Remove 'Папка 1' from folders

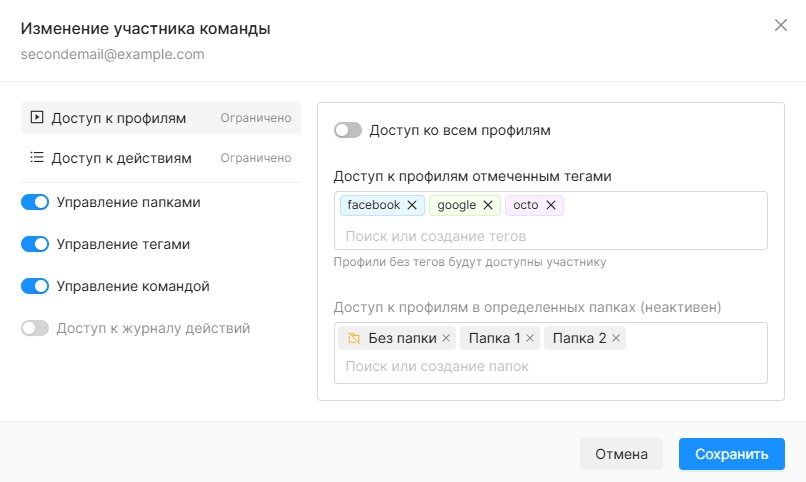pos(530,338)
